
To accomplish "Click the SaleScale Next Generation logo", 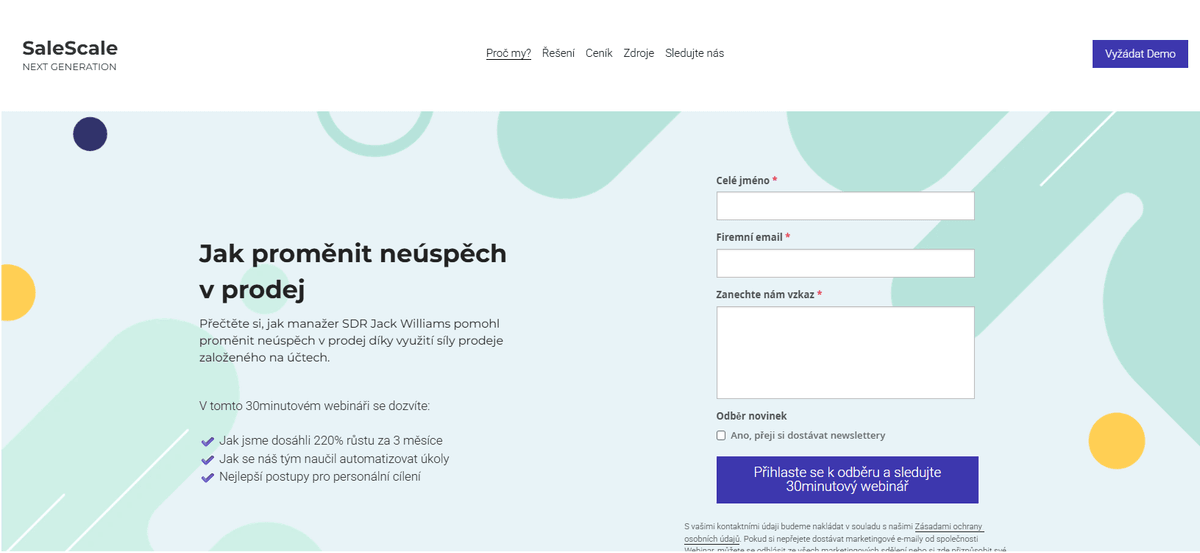I will (x=70, y=55).
